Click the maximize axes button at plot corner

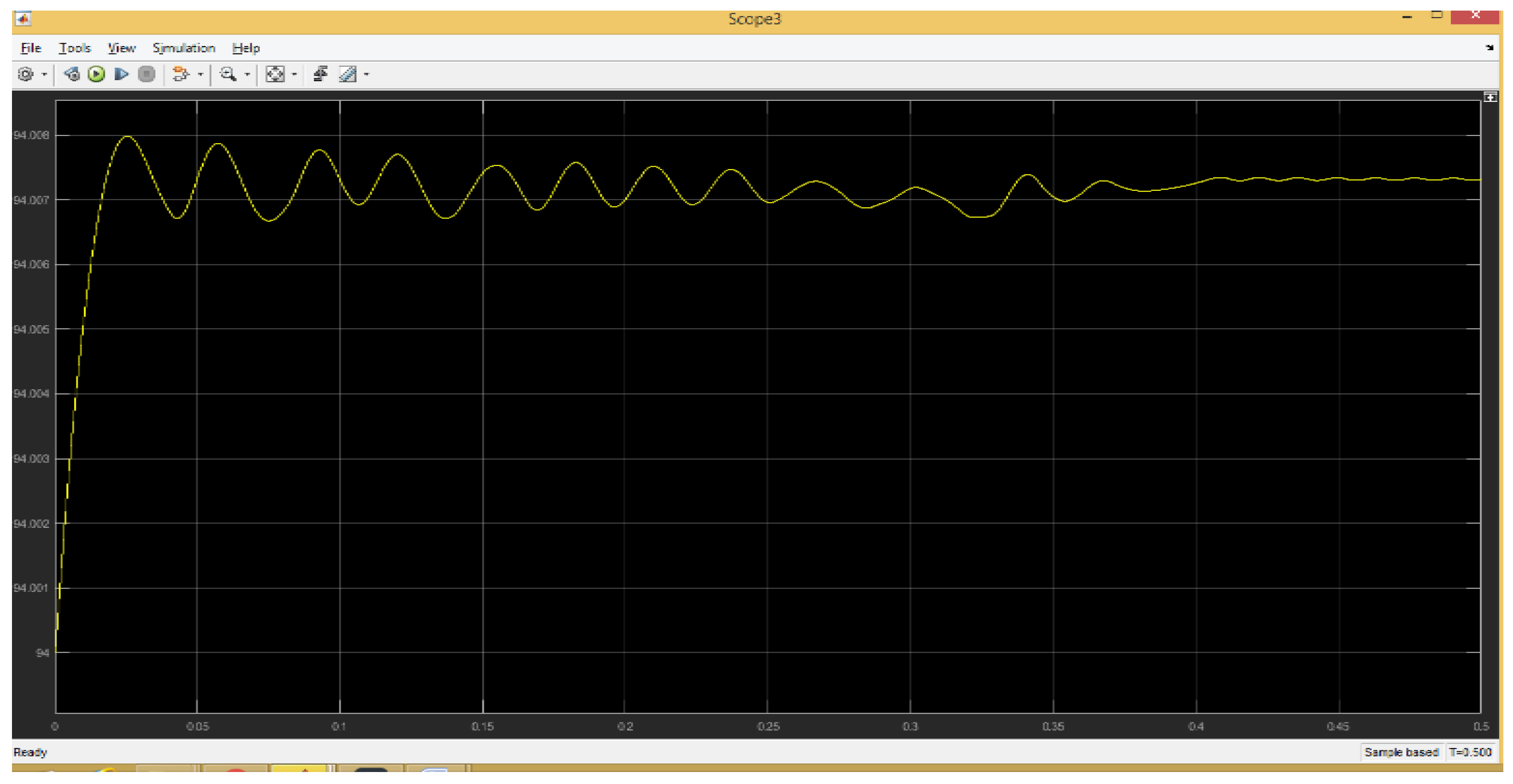1490,98
